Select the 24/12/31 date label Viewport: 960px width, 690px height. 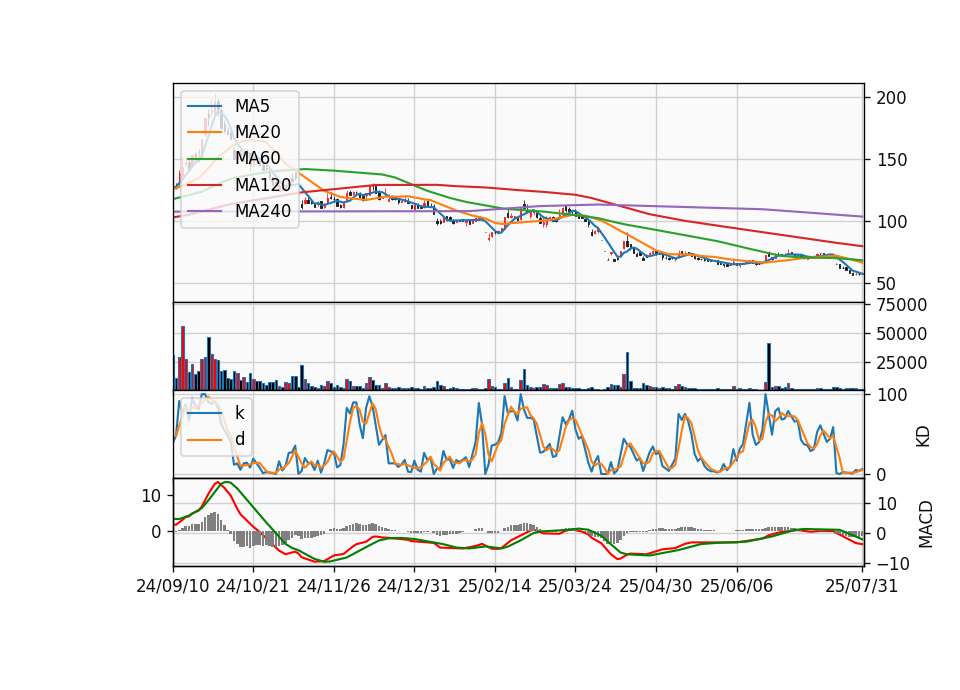(414, 586)
